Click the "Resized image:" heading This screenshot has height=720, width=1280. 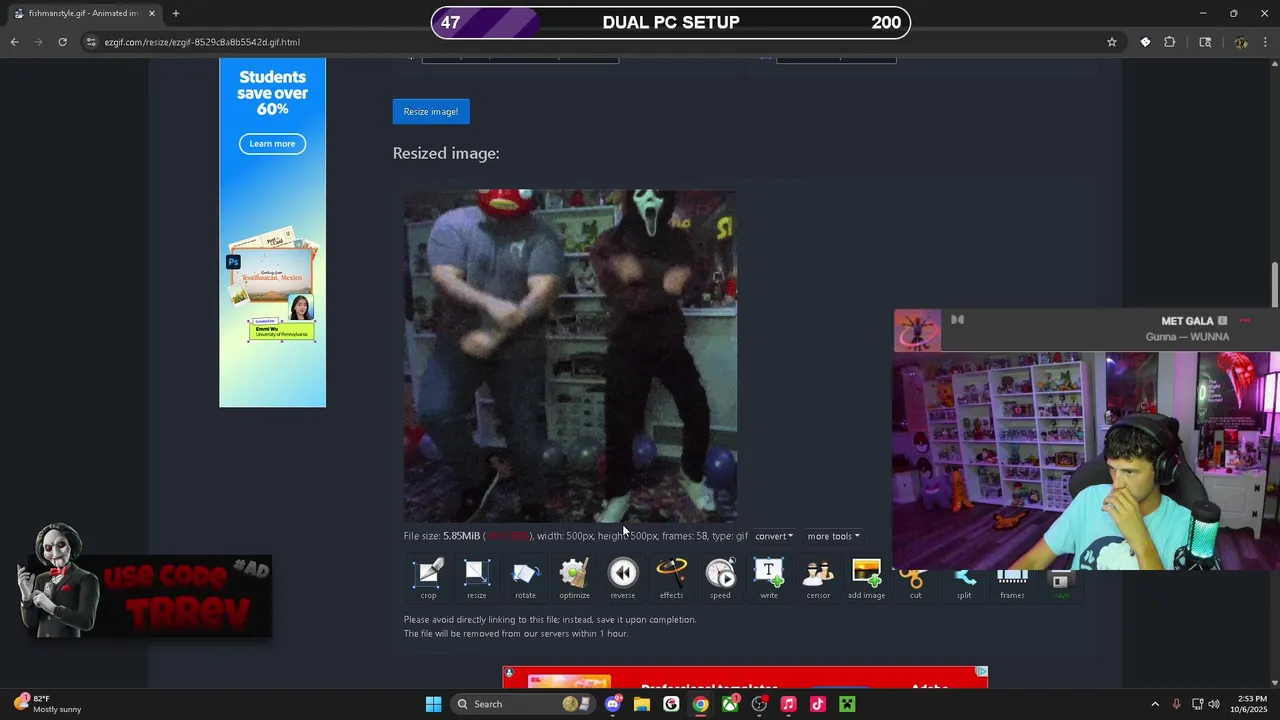click(x=446, y=153)
